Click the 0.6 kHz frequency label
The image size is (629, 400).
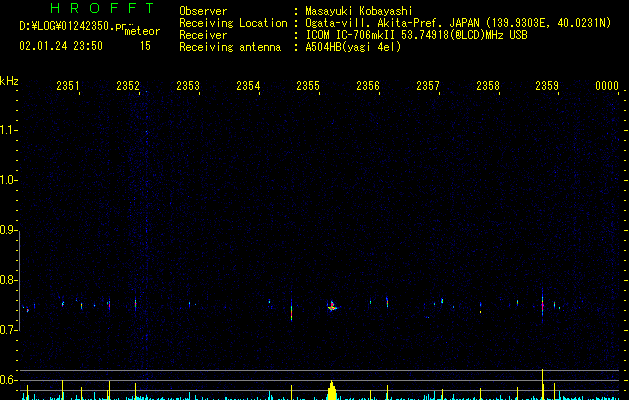point(8,380)
